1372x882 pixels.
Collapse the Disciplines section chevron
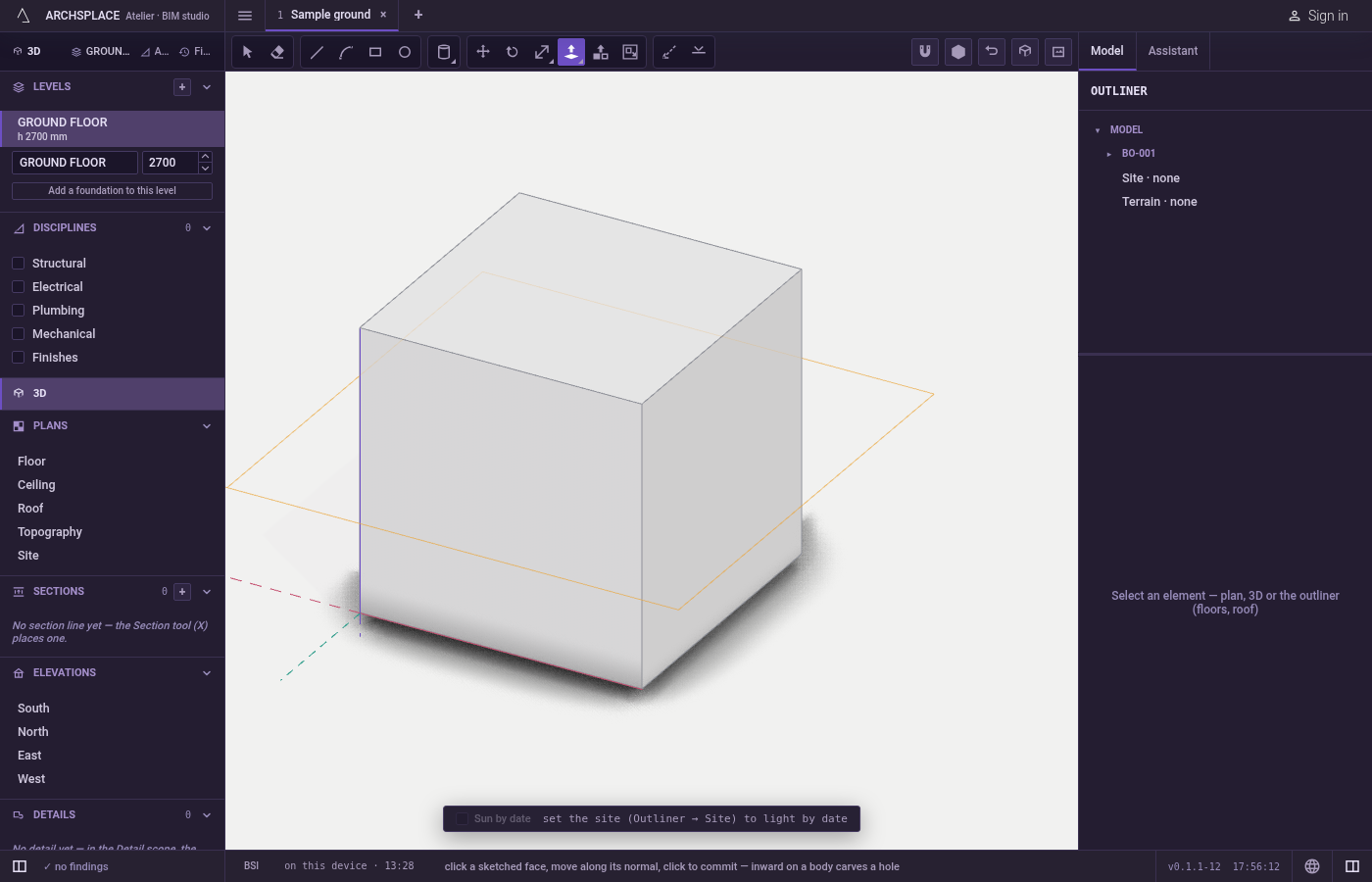[x=207, y=228]
